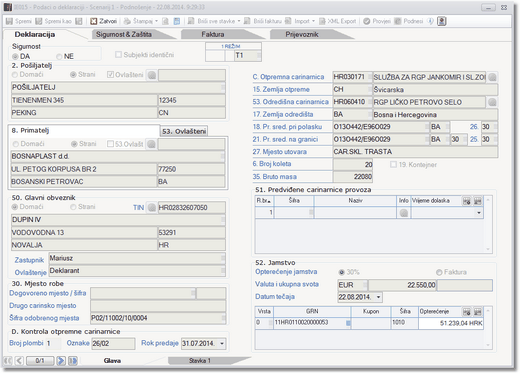Image resolution: width=520 pixels, height=374 pixels.
Task: Click the Import toolbar button
Action: coord(297,21)
